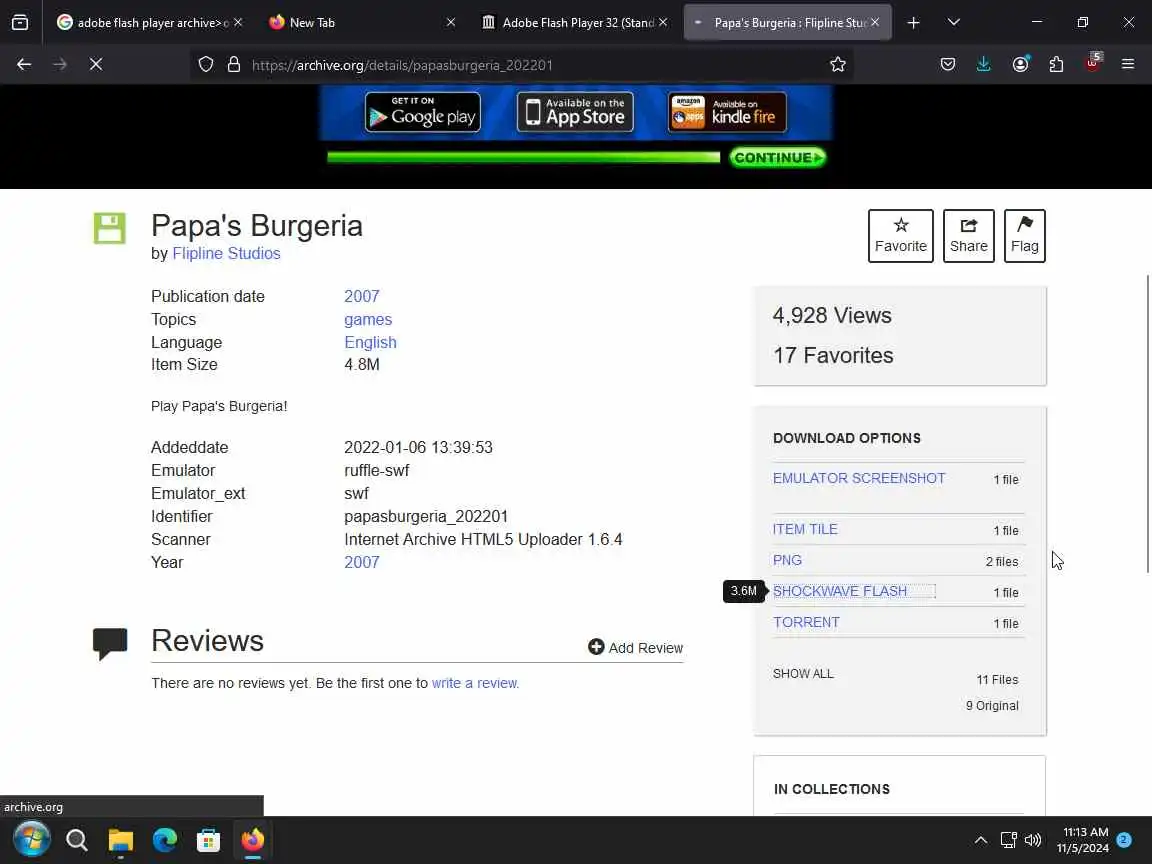Open clock showing 11:13 AM
This screenshot has width=1152, height=864.
pyautogui.click(x=1084, y=840)
